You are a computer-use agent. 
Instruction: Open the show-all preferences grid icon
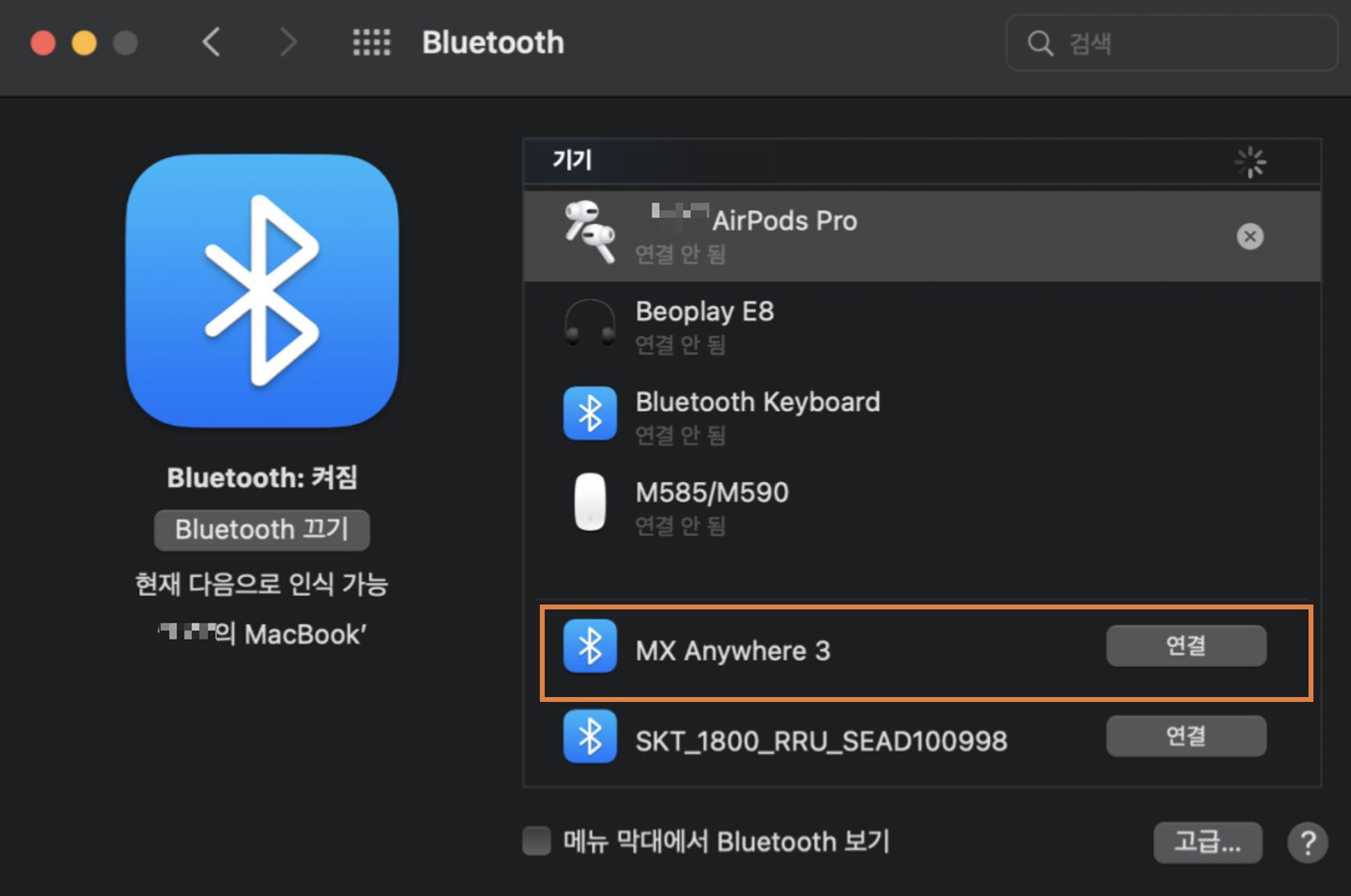(371, 42)
